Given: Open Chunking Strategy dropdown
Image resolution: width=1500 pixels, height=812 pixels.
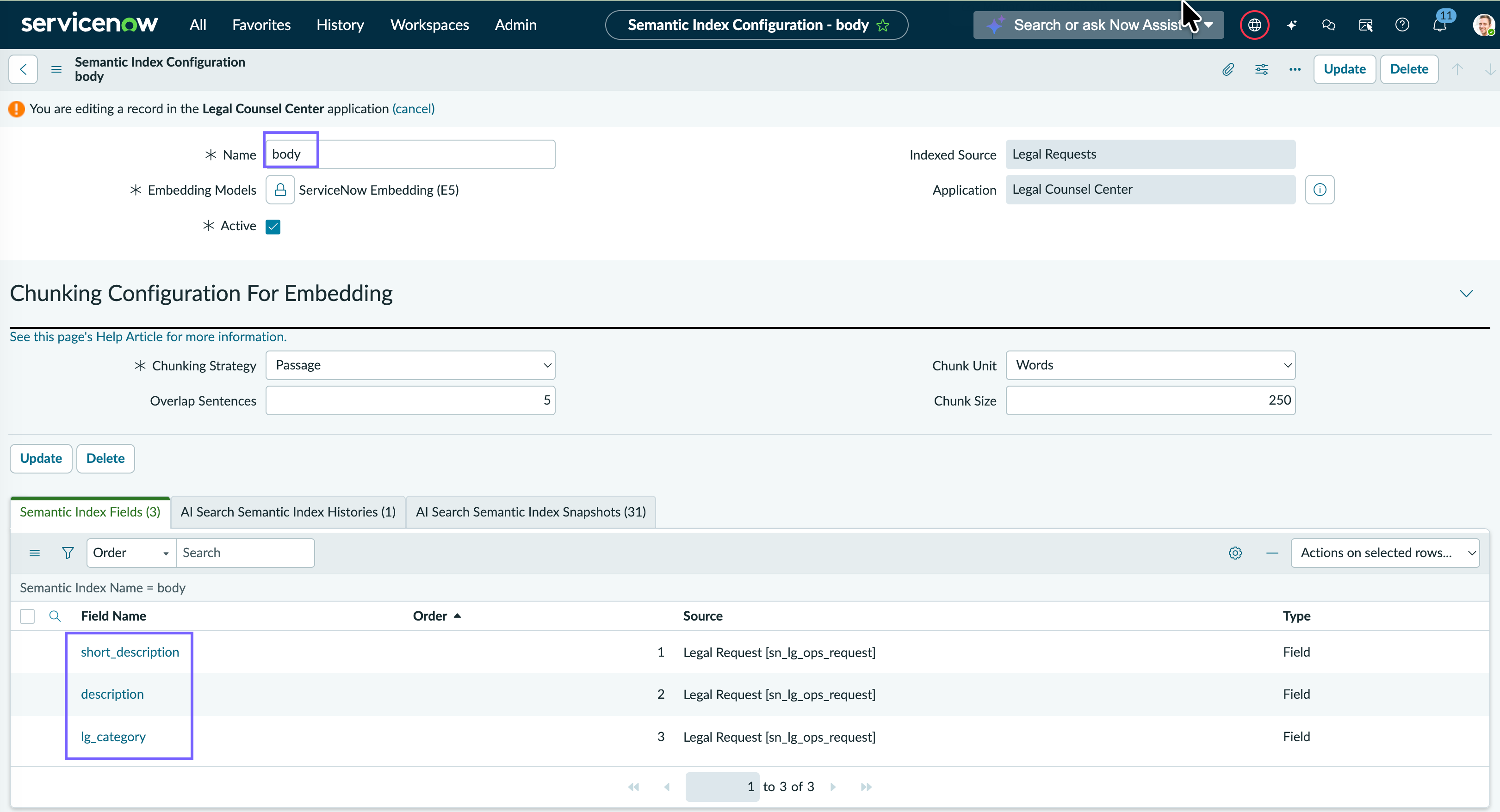Looking at the screenshot, I should tap(410, 365).
